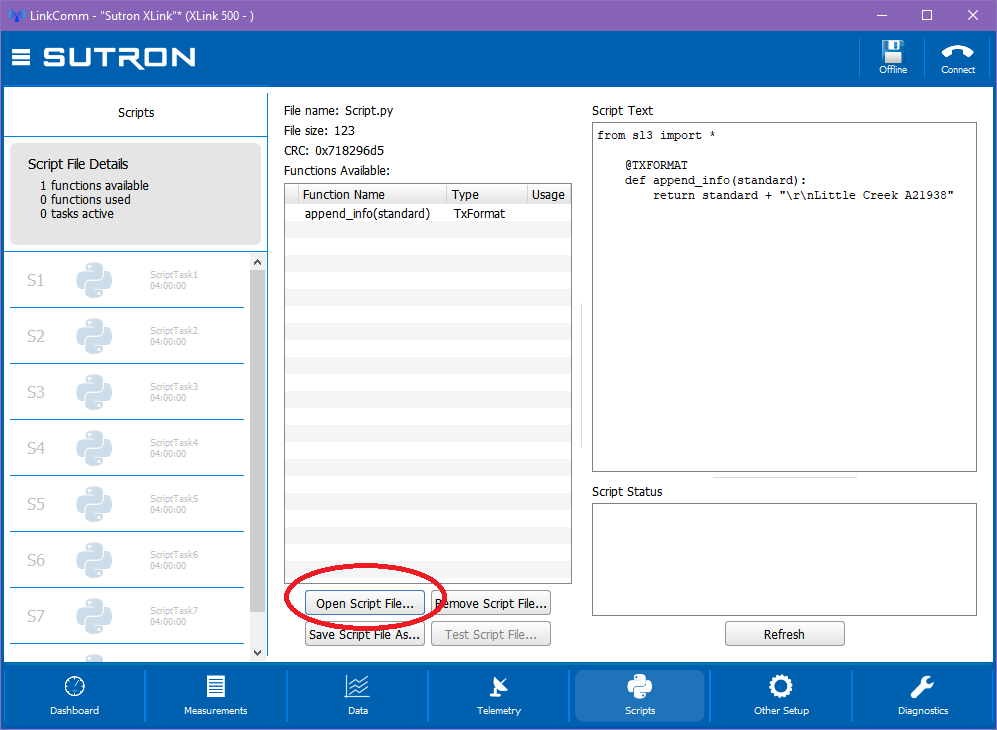The image size is (997, 730).
Task: Select the S2 ScriptTask2 Python icon
Action: tap(94, 336)
